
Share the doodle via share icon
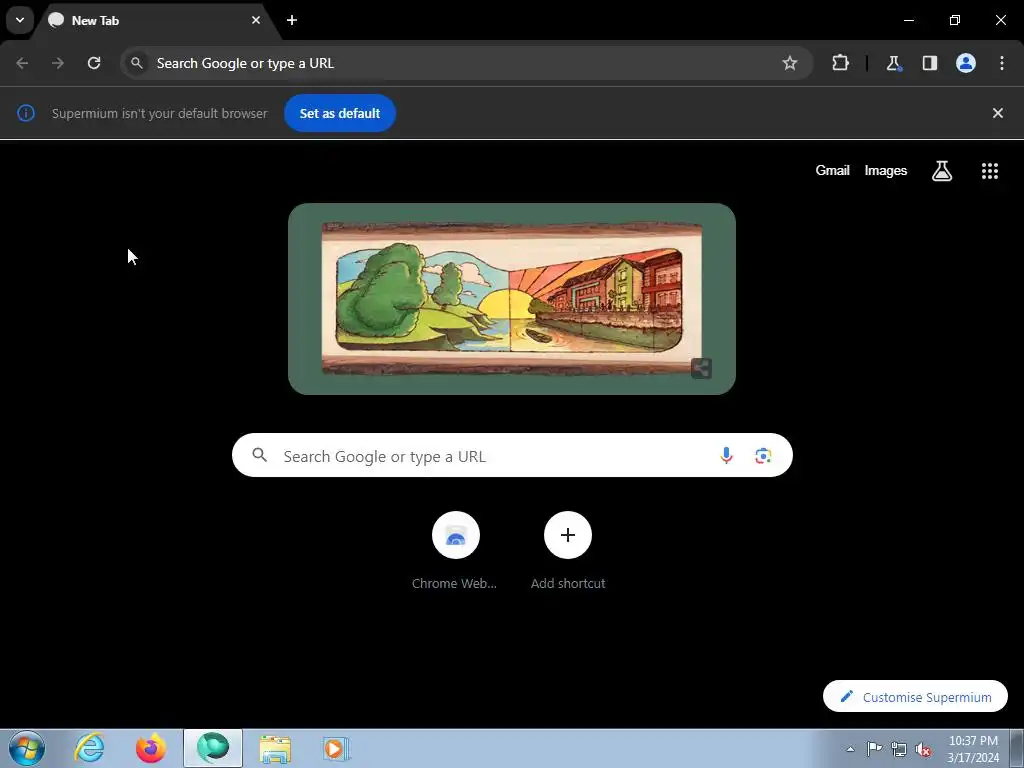[x=701, y=368]
